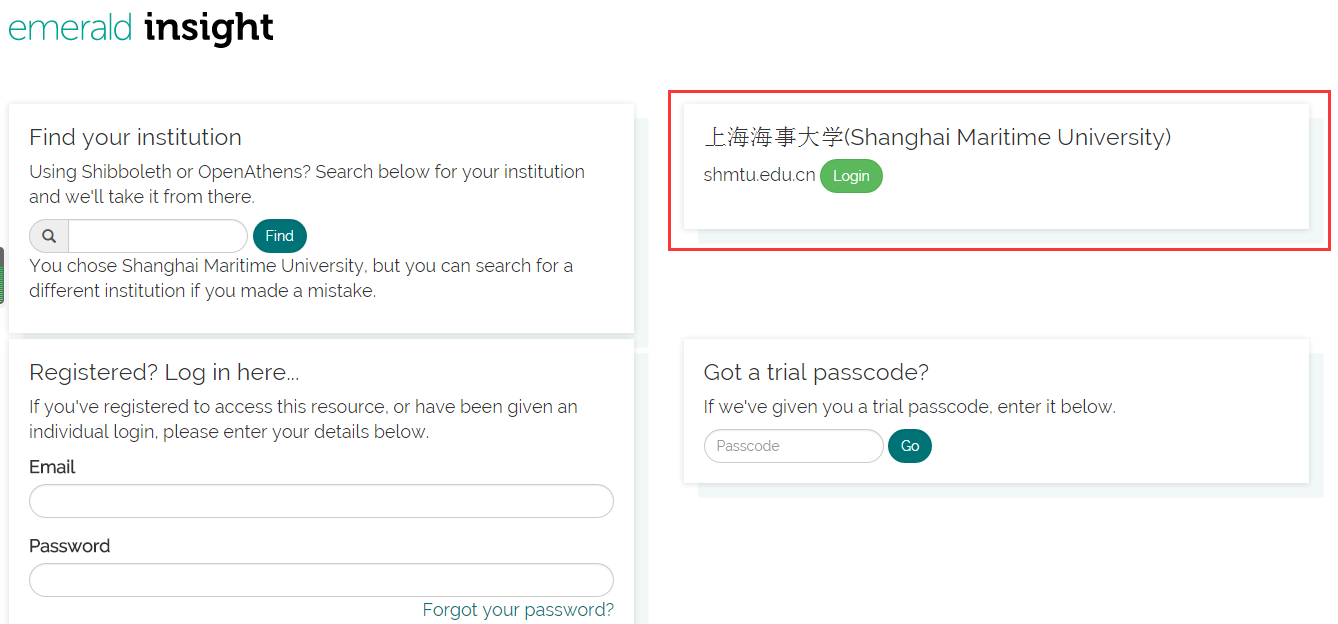Click the emerald insight logo
1338x624 pixels.
[x=141, y=27]
